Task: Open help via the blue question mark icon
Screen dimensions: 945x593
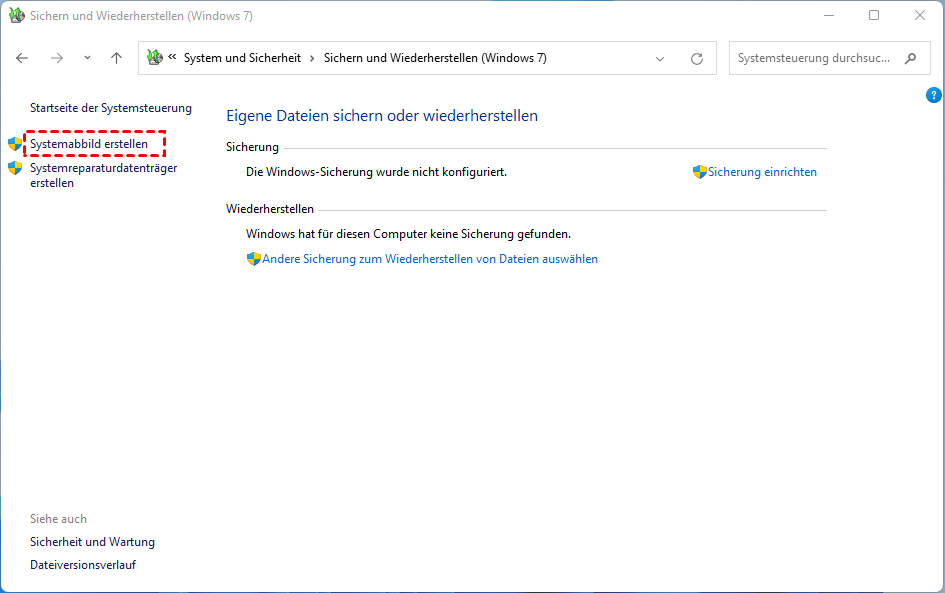Action: pyautogui.click(x=934, y=95)
